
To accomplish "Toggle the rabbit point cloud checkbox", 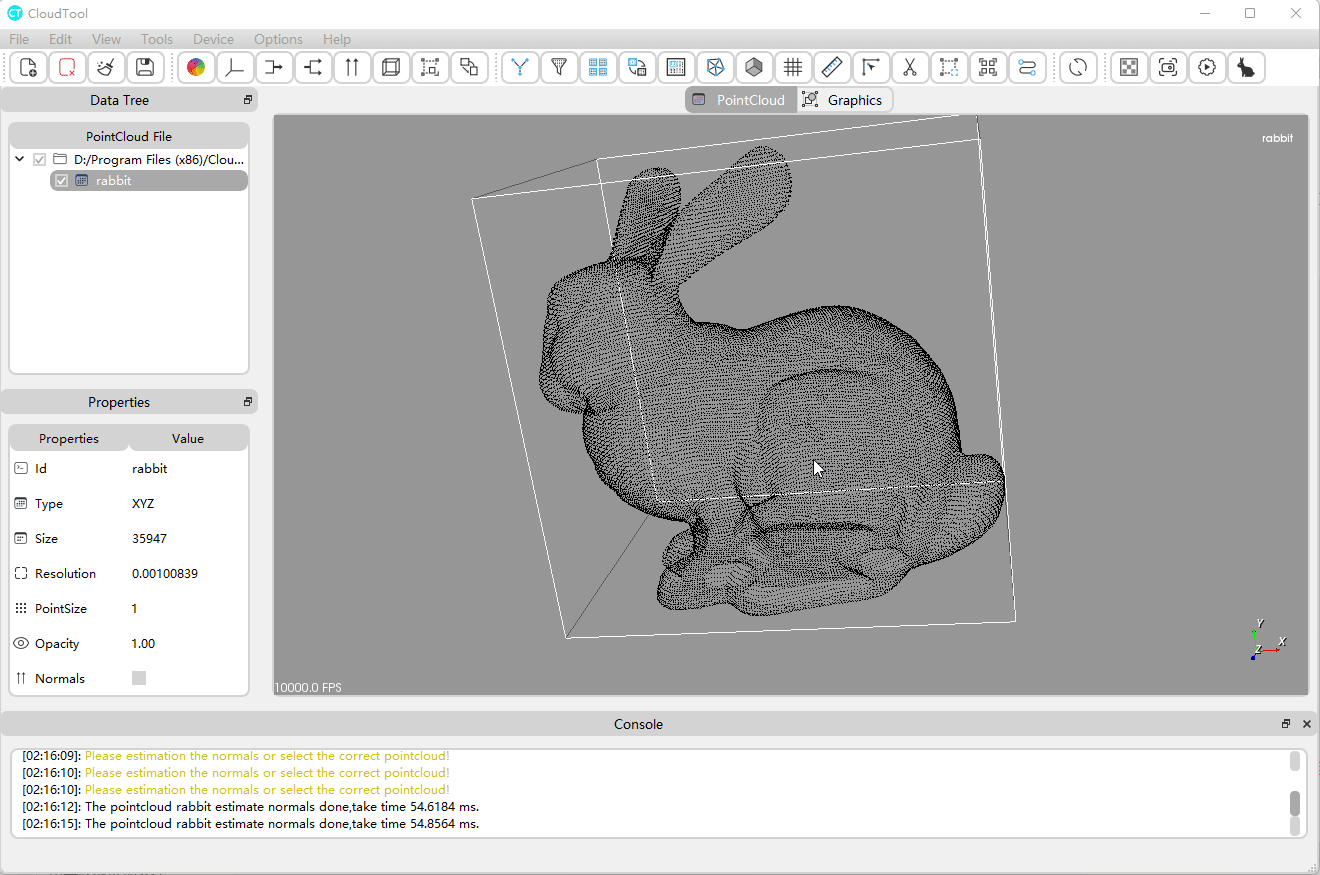I will tap(62, 181).
